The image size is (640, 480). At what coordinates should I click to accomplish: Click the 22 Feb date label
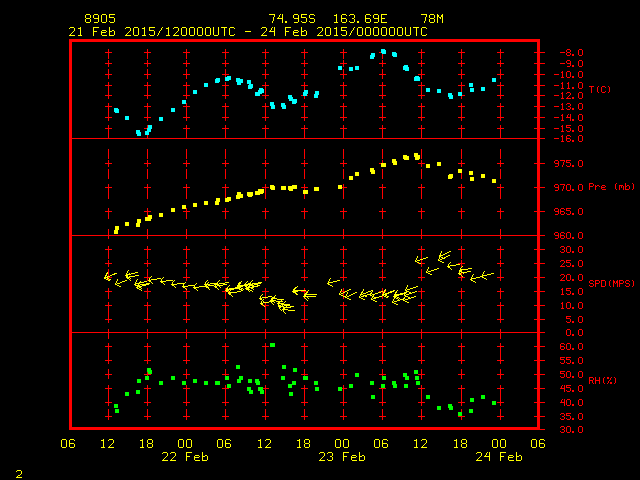click(185, 457)
